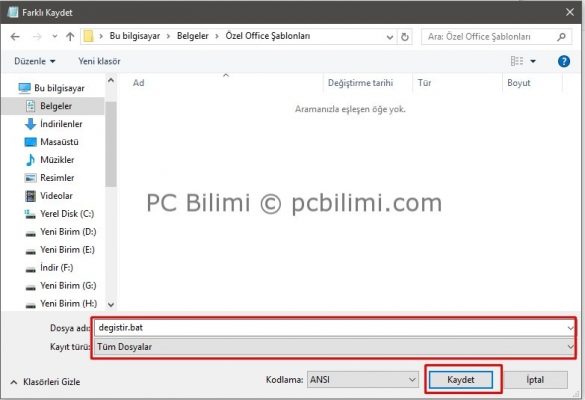Collapse folders with Klasörleri Gizle
This screenshot has width=585, height=400.
point(45,382)
